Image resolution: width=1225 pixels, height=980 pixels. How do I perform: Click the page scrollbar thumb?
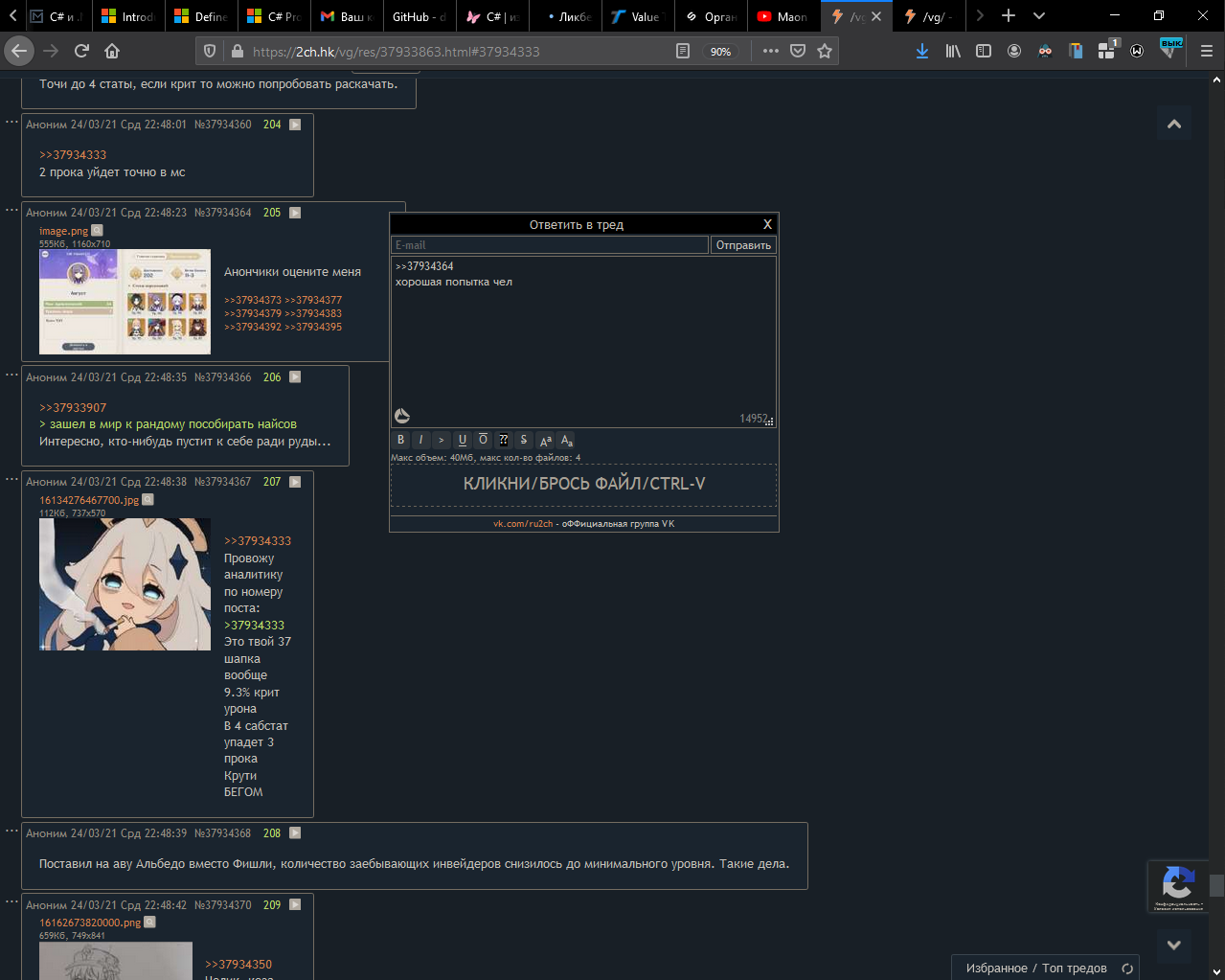[1216, 884]
